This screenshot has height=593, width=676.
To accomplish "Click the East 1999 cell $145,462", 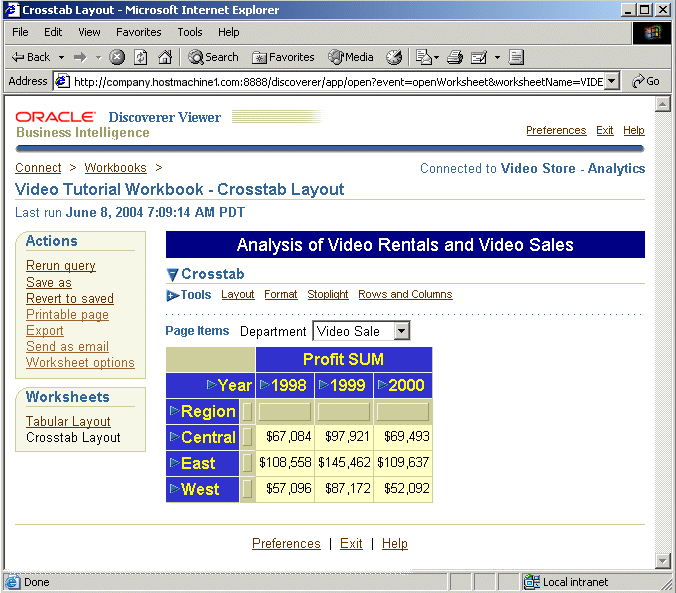I will (x=344, y=463).
